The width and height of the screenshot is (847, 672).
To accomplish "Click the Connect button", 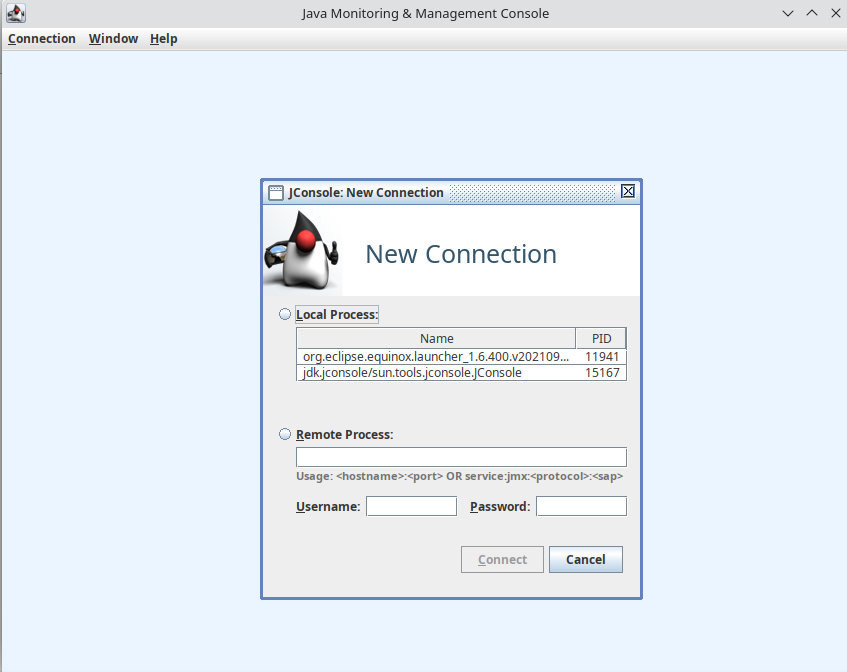I will click(x=502, y=560).
